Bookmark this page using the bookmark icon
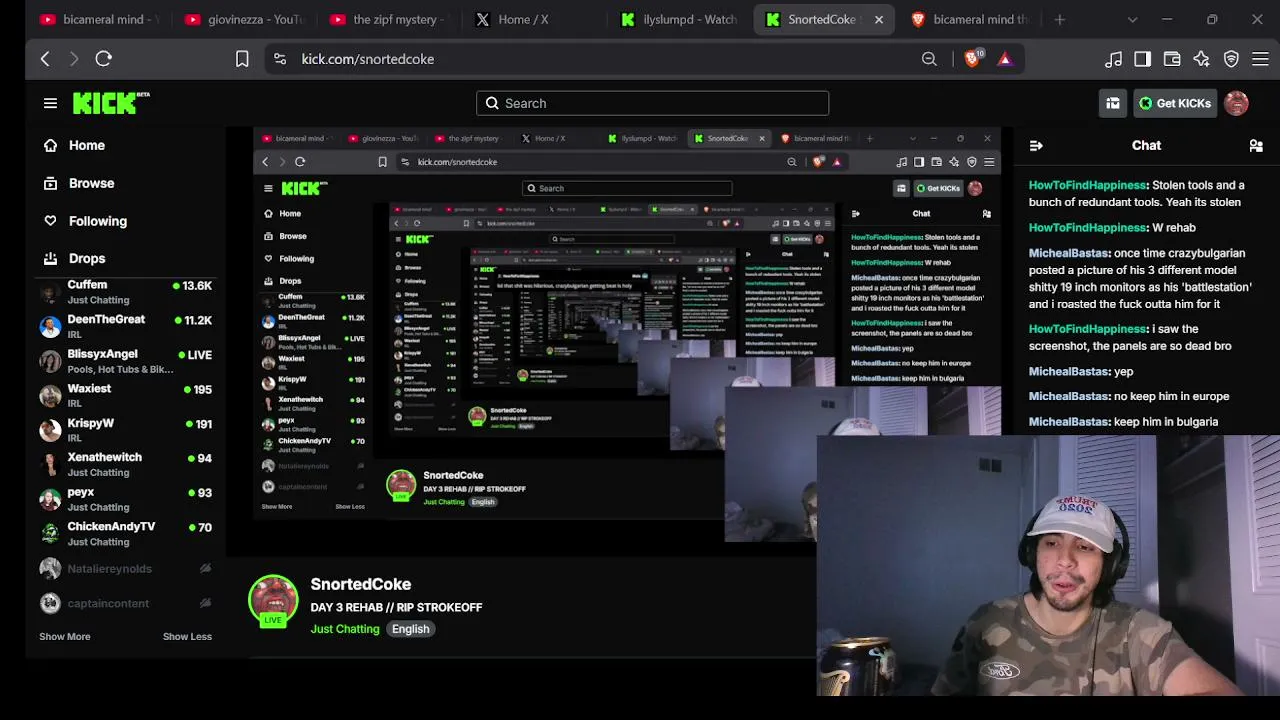The image size is (1280, 720). (x=242, y=59)
